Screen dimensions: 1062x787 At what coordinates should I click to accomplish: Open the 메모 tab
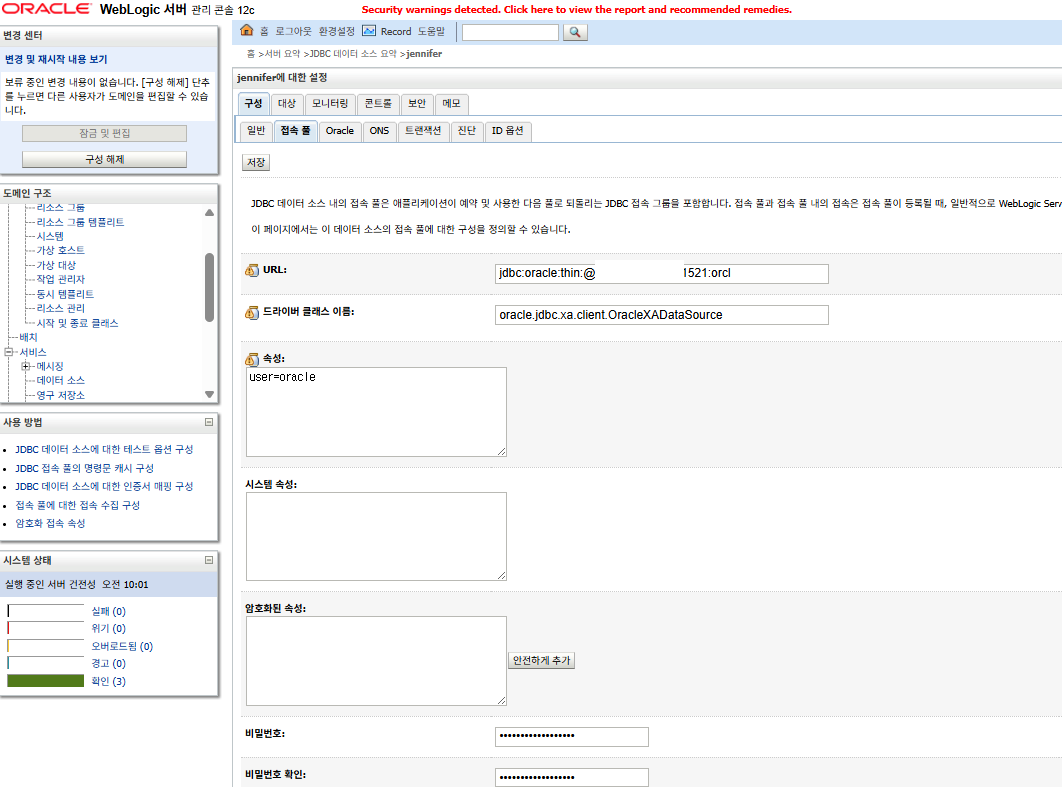point(451,104)
